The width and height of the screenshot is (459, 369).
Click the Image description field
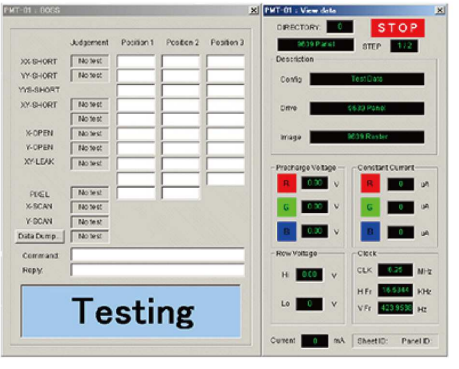(367, 137)
